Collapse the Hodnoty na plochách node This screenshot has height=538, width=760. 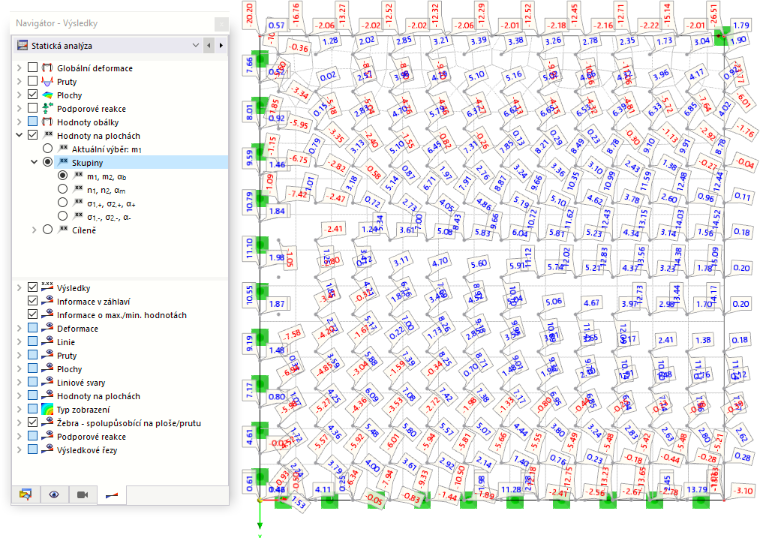(19, 135)
